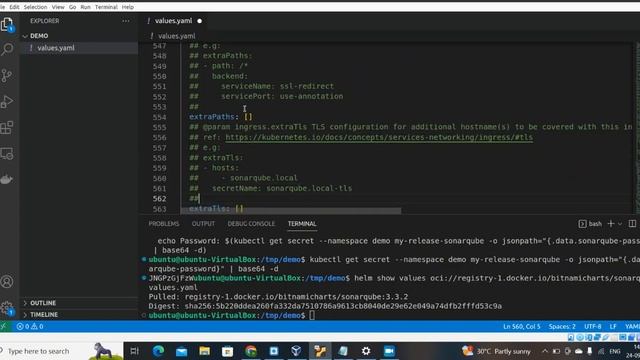
Task: Click the terminal prompt input area
Action: pos(312,315)
